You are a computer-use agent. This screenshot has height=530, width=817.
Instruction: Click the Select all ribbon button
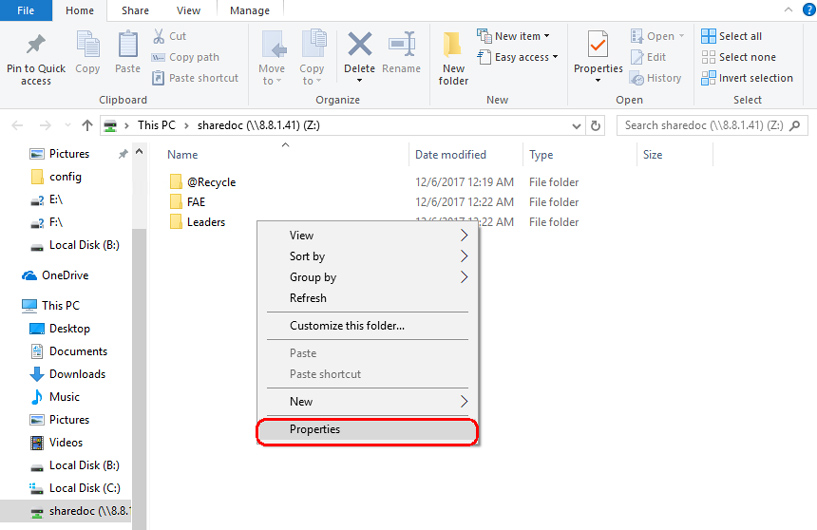732,36
